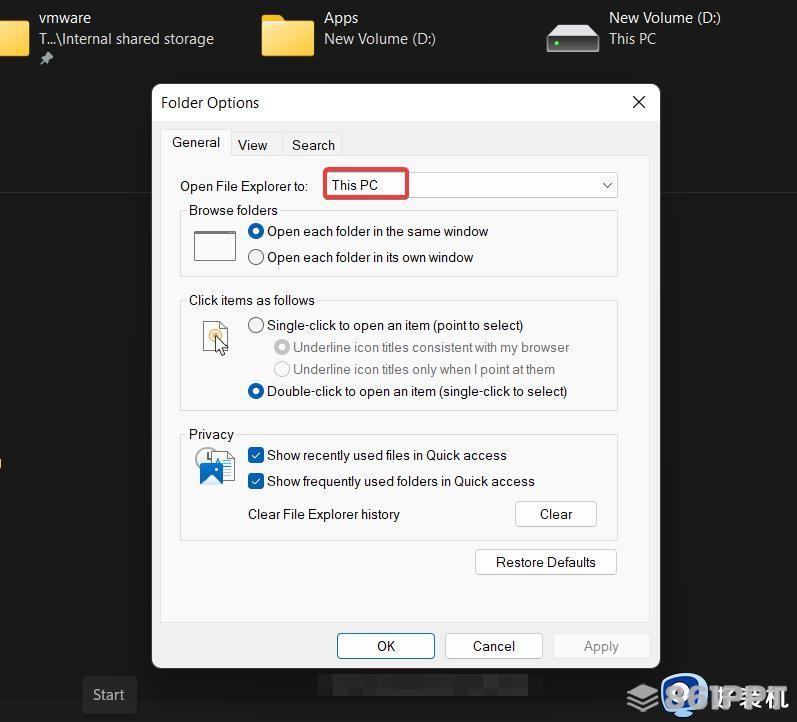Click T...\Internal shared storage path text
The height and width of the screenshot is (722, 797).
pos(126,39)
